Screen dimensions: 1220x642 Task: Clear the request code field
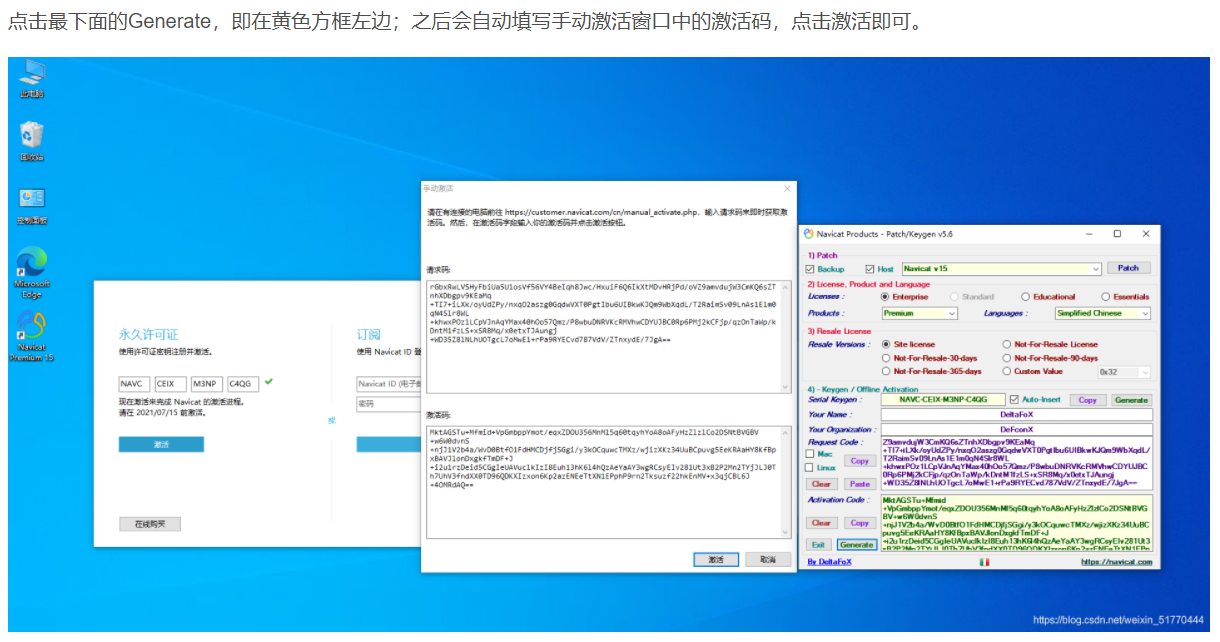click(821, 484)
